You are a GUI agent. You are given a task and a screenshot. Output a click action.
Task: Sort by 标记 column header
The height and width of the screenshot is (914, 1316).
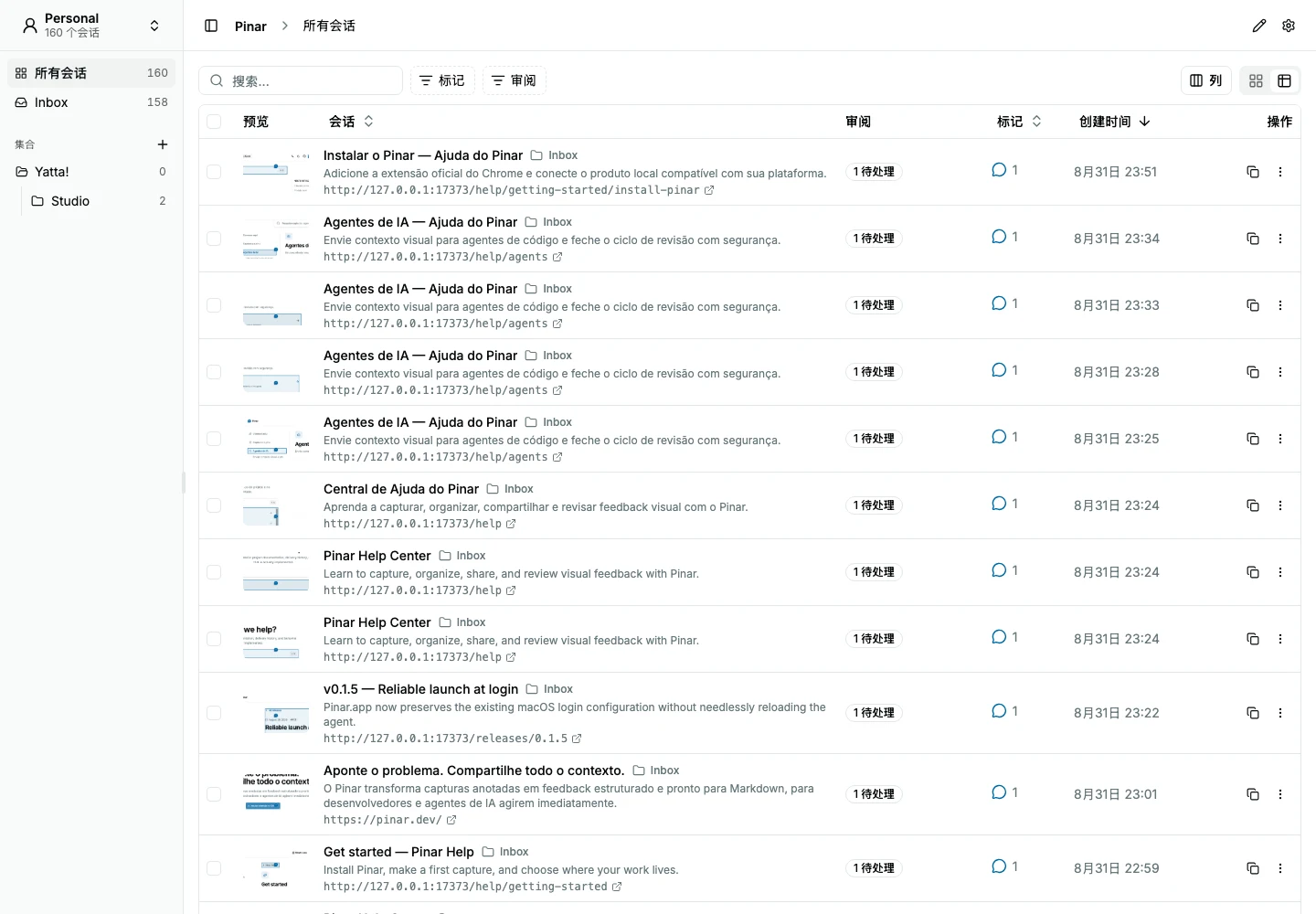[1019, 122]
